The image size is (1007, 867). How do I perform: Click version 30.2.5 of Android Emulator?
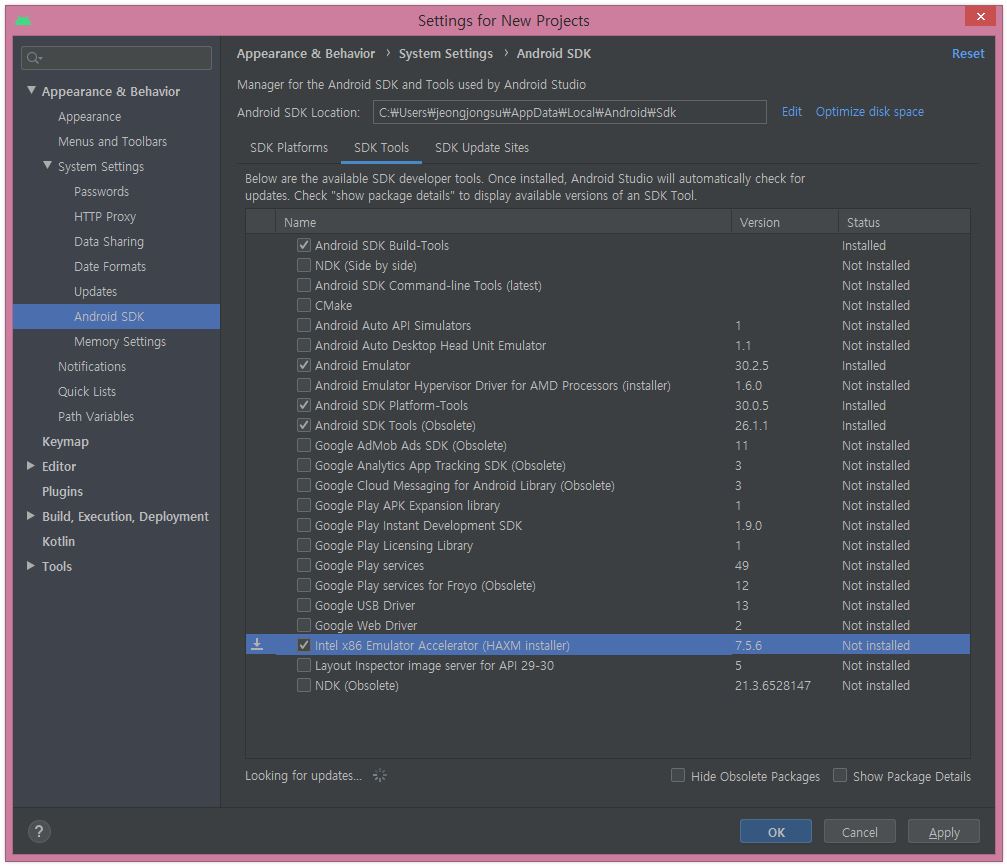tap(751, 365)
